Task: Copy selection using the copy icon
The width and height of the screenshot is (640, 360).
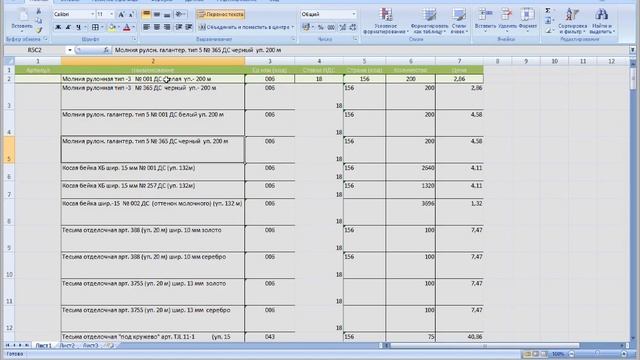Action: 39,20
